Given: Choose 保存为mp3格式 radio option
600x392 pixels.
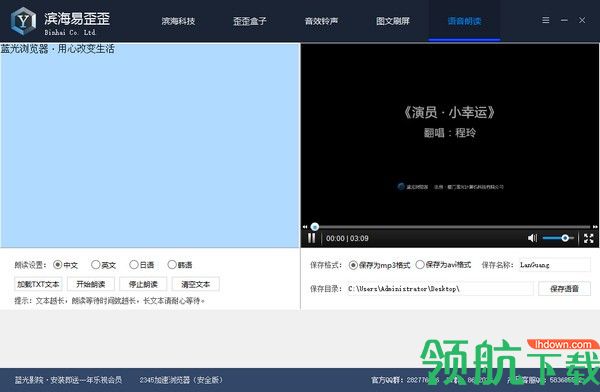Looking at the screenshot, I should (x=353, y=265).
